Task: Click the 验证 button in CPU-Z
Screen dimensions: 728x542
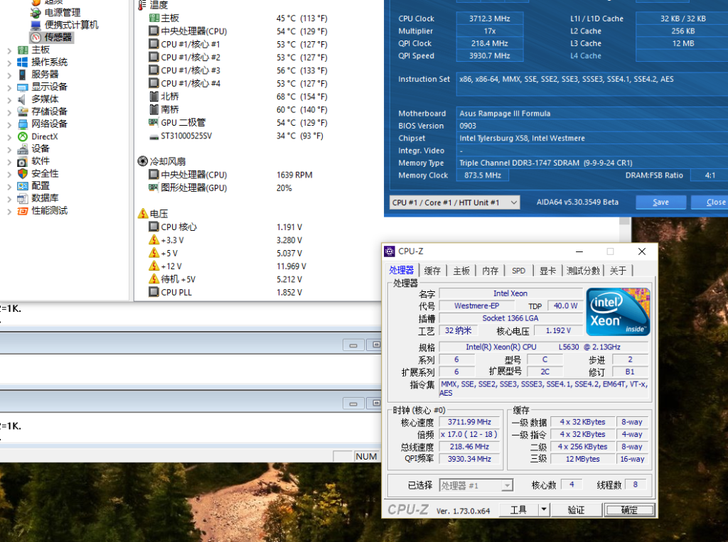Action: [576, 509]
